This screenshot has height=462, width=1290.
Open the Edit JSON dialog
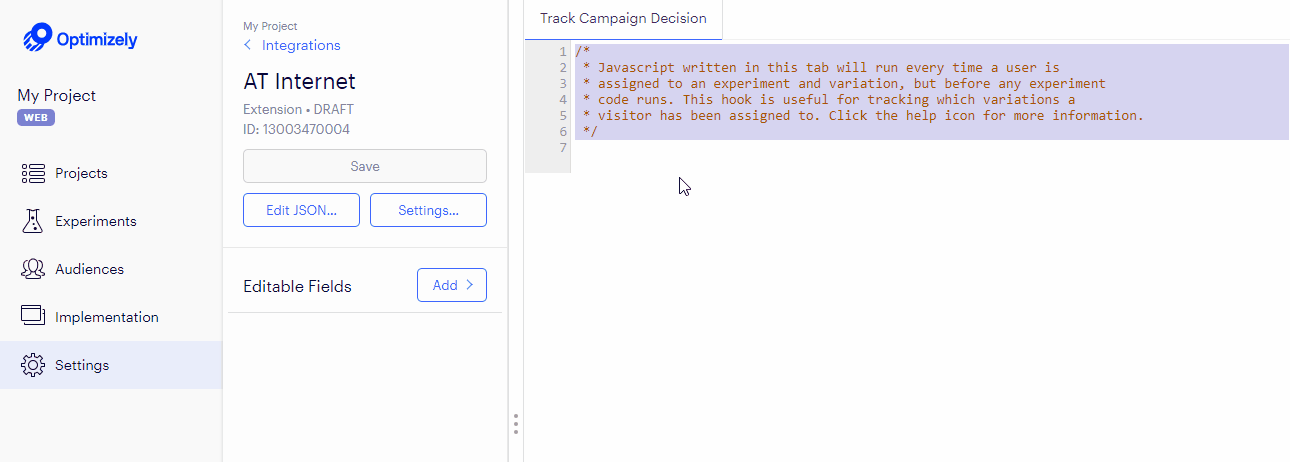[x=301, y=210]
